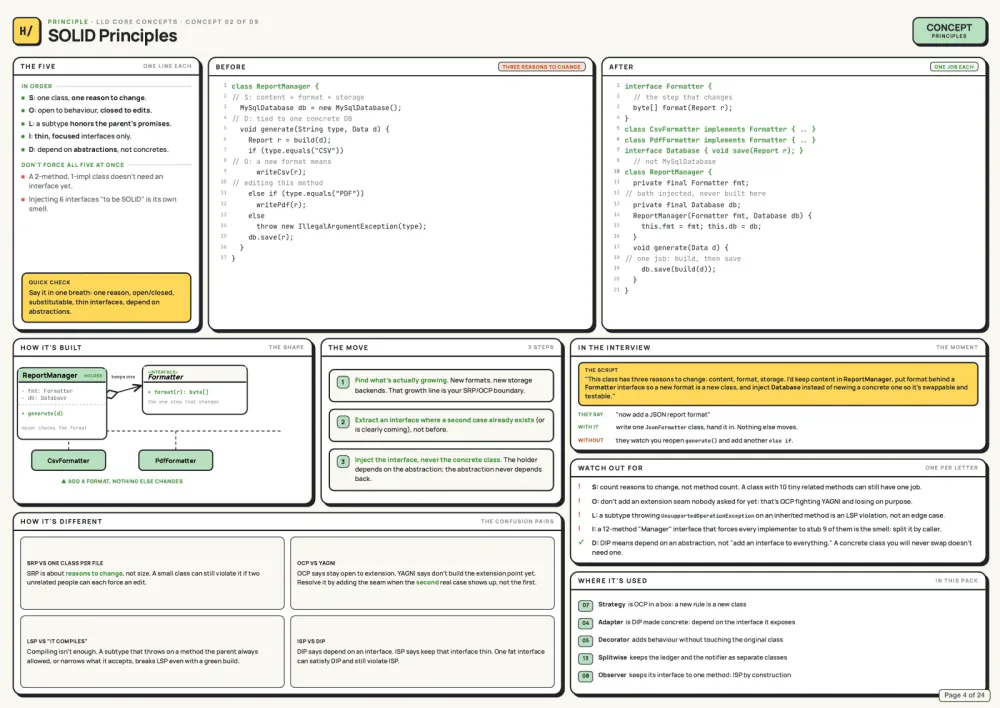Select the 13 badge next to Splitwise
This screenshot has width=1000, height=708.
tap(585, 658)
